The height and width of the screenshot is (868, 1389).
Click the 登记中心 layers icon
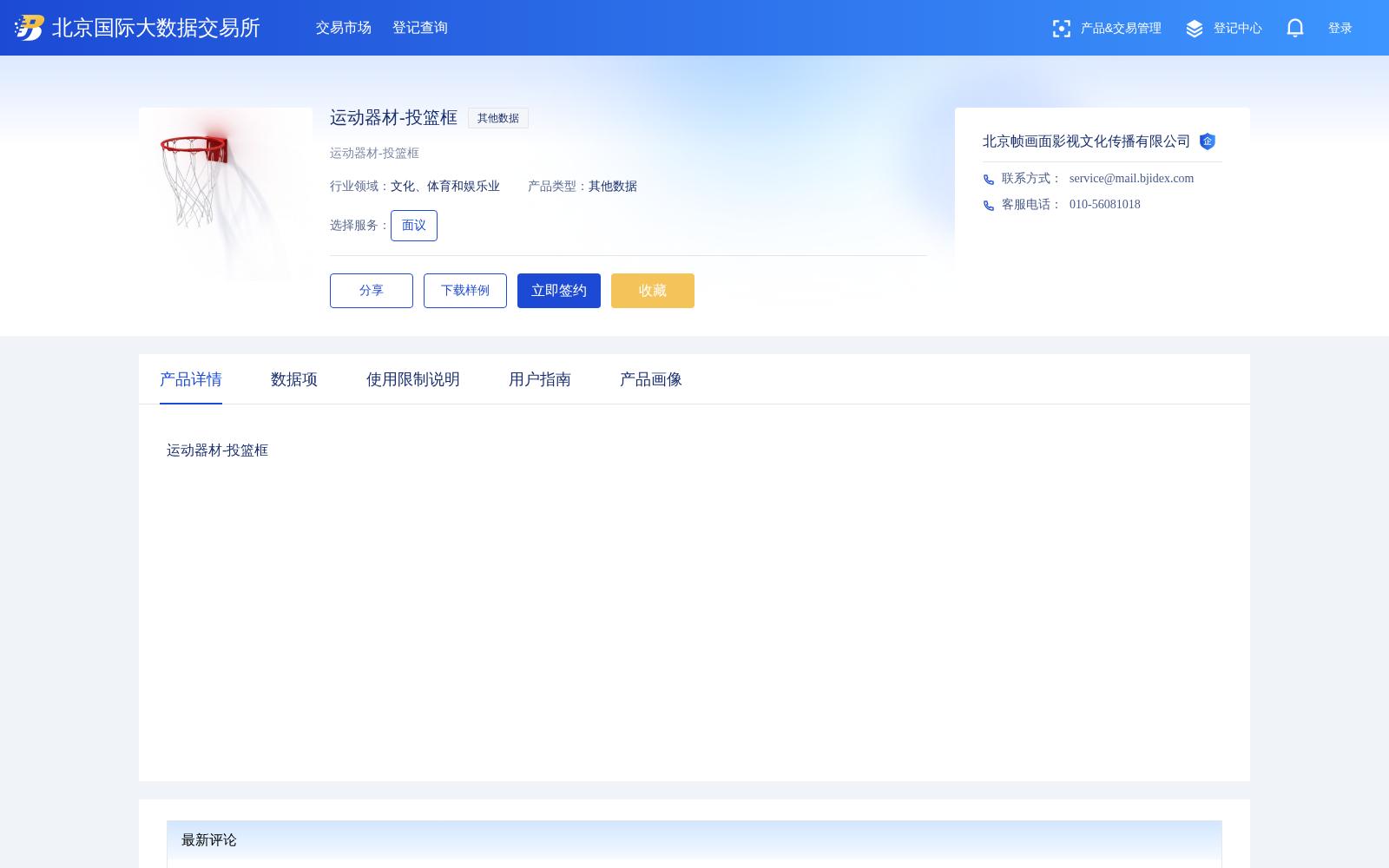click(x=1195, y=29)
